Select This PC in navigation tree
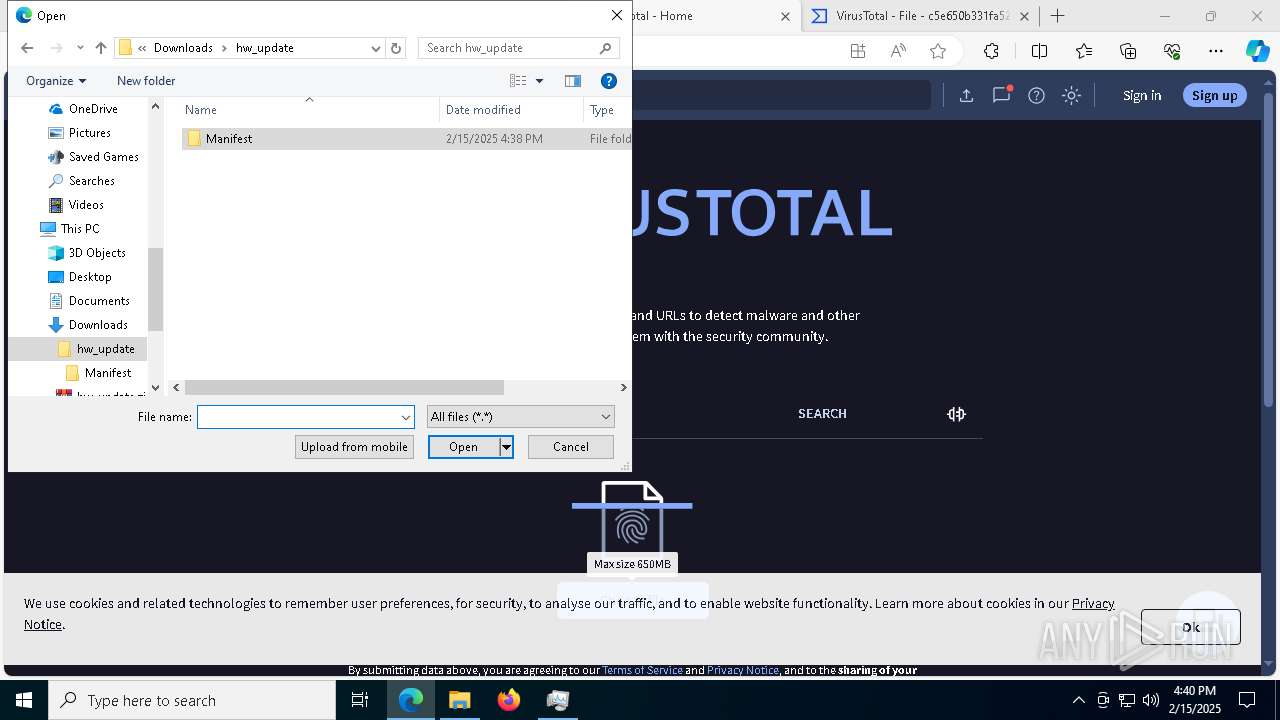1280x720 pixels. (x=80, y=229)
